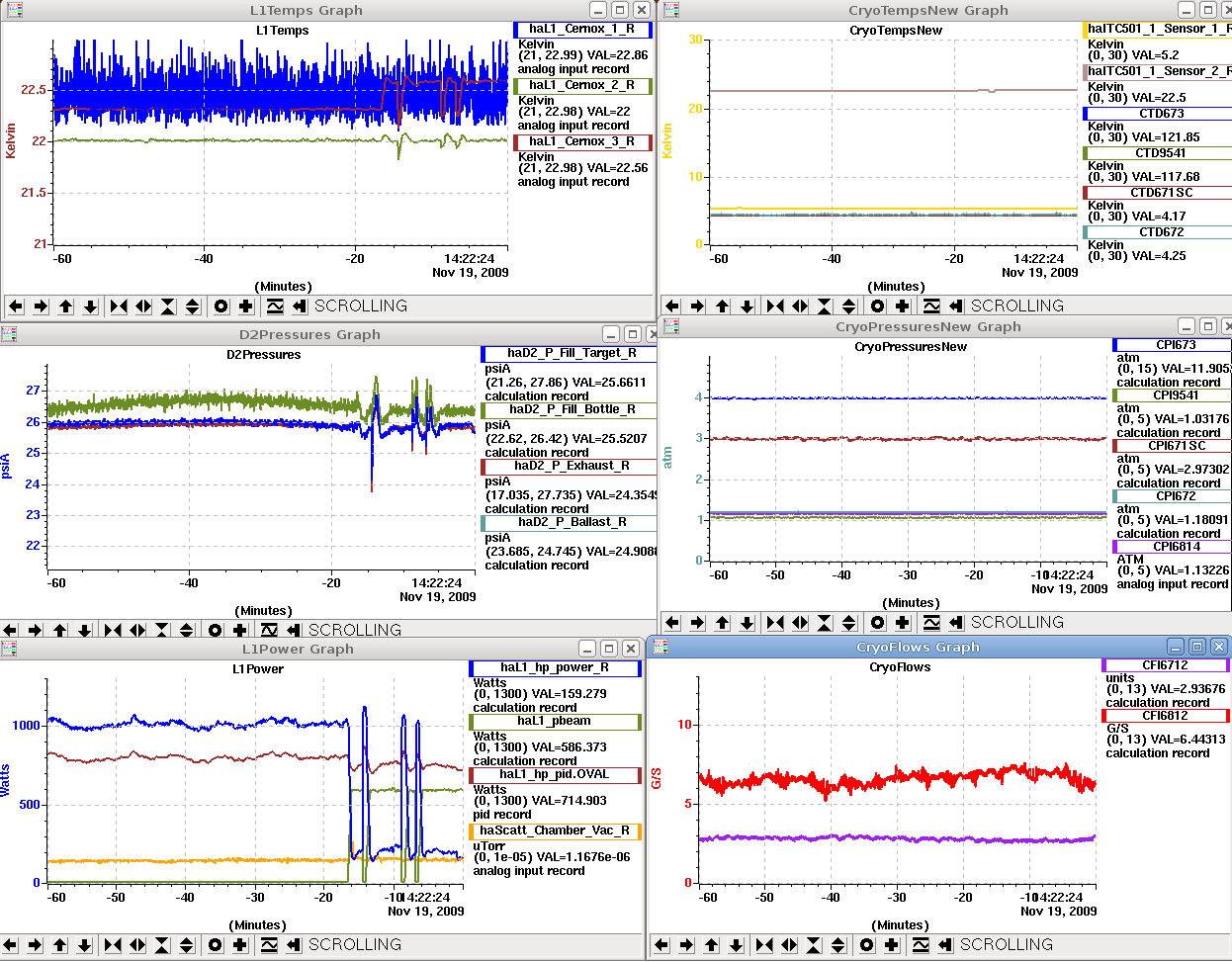
Task: Zoom out vertically on the L1Temps Graph
Action: (x=193, y=306)
